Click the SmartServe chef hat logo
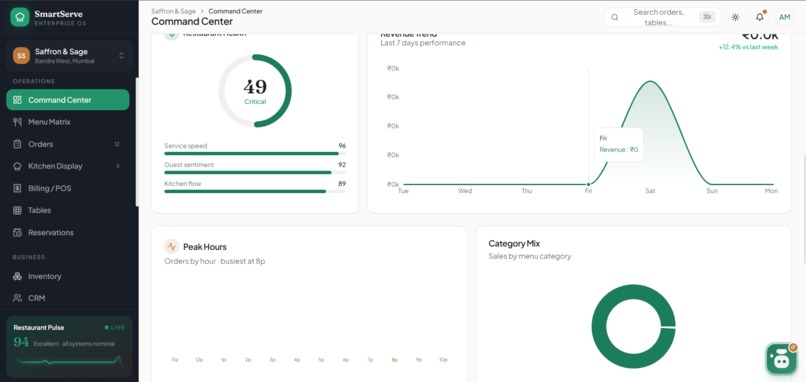806x382 pixels. point(20,17)
